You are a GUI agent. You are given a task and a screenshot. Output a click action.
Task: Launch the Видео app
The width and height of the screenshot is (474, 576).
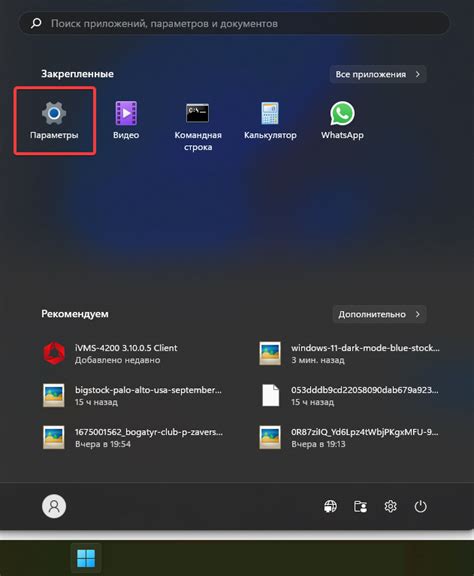click(126, 121)
